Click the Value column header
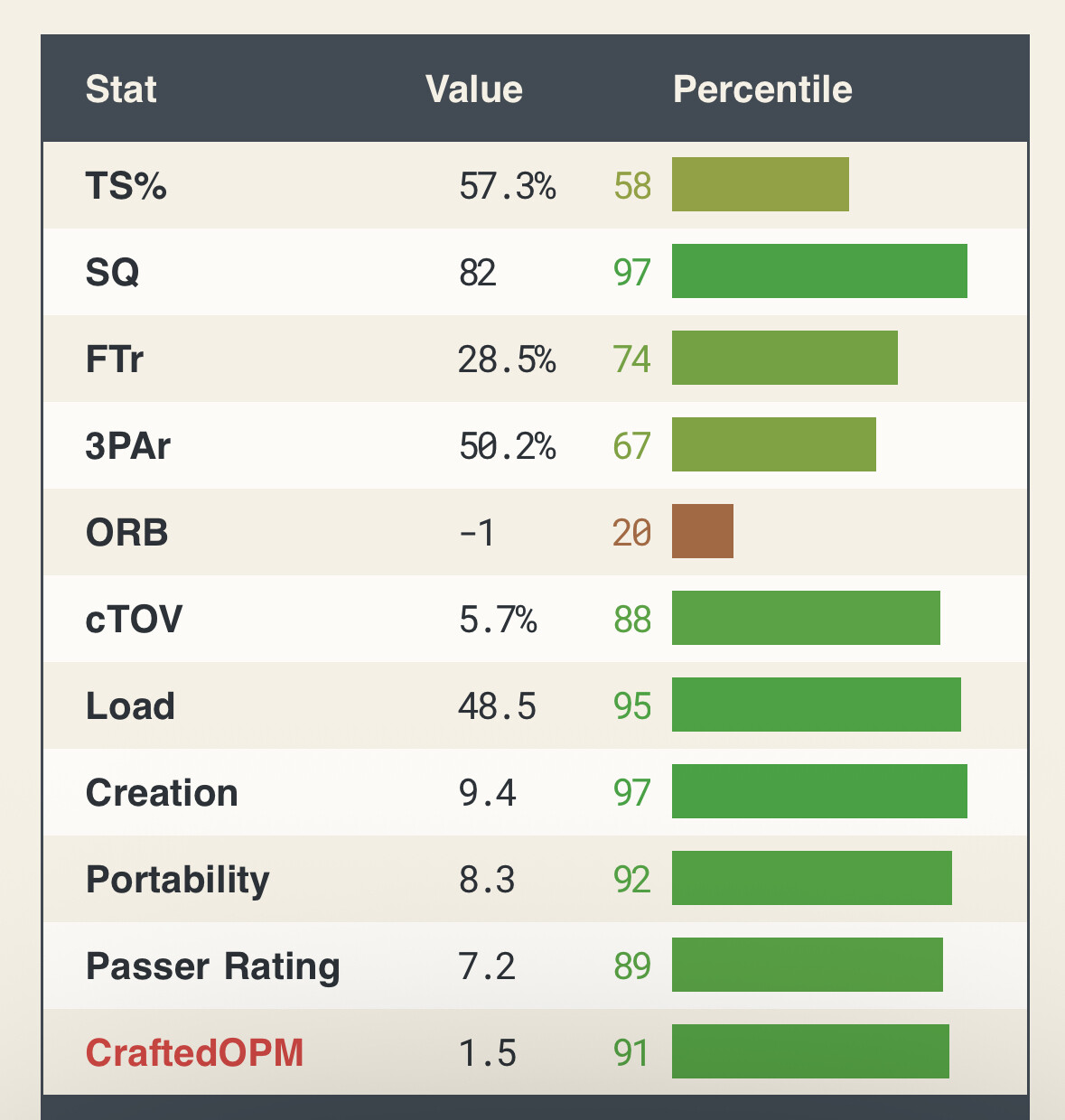 tap(474, 89)
